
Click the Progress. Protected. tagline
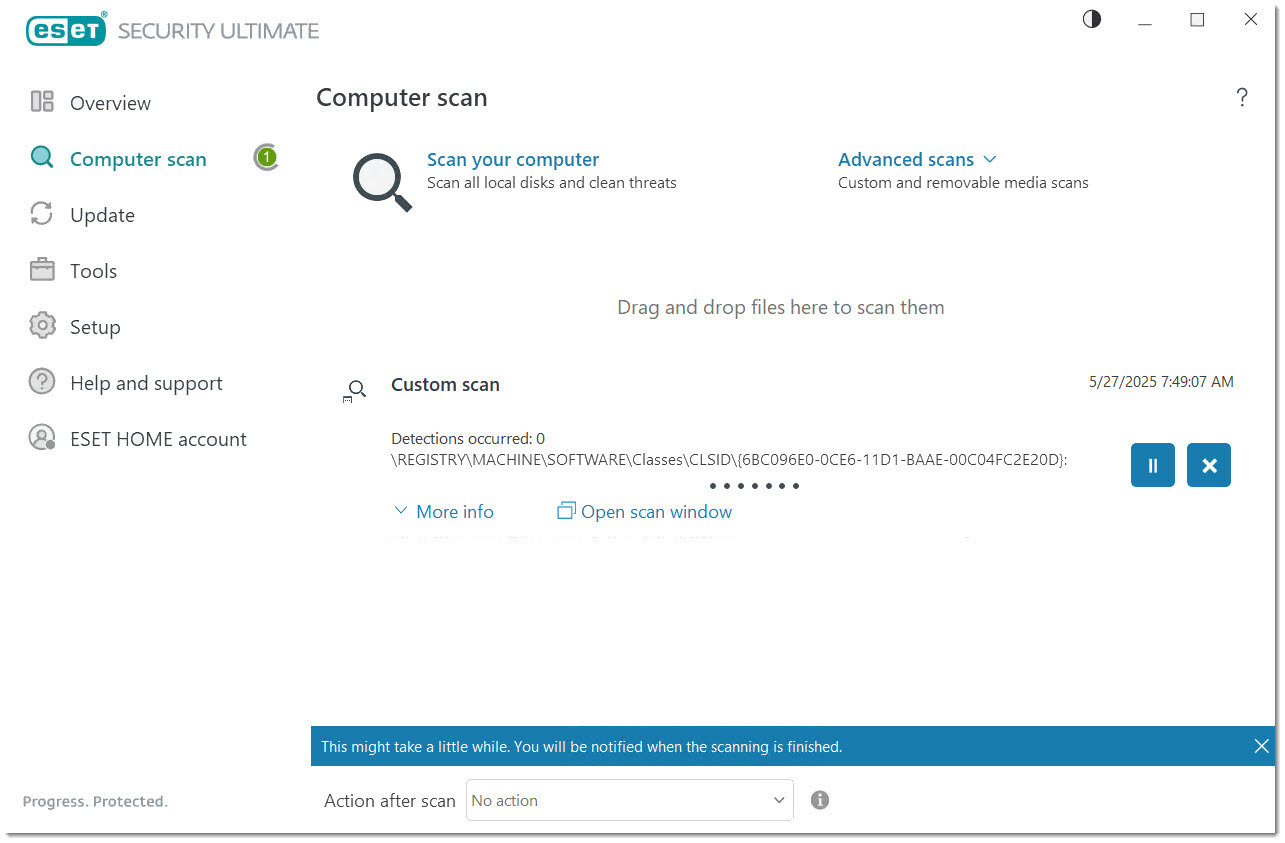(95, 801)
